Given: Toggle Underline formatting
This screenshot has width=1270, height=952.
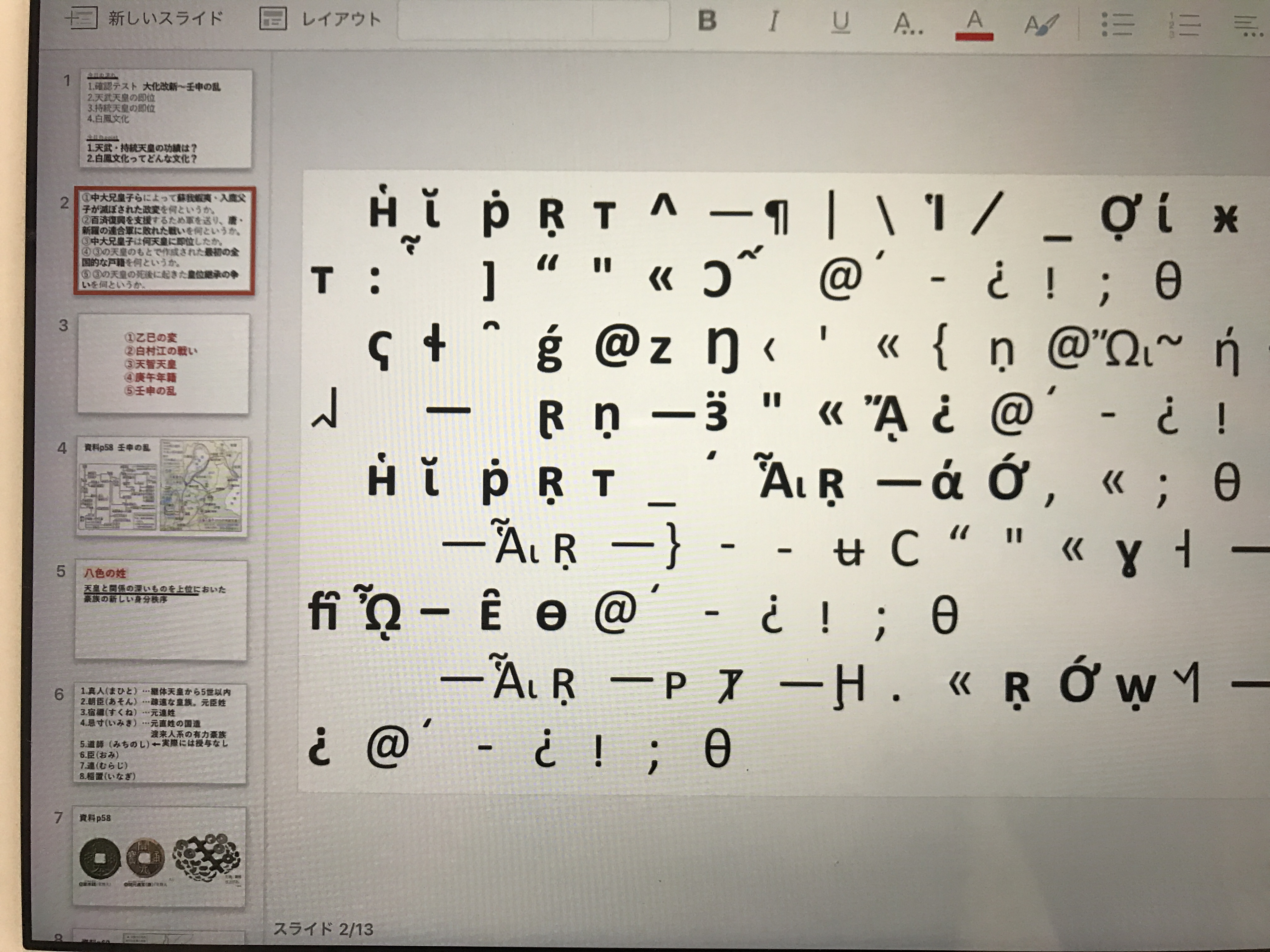Looking at the screenshot, I should coord(841,22).
